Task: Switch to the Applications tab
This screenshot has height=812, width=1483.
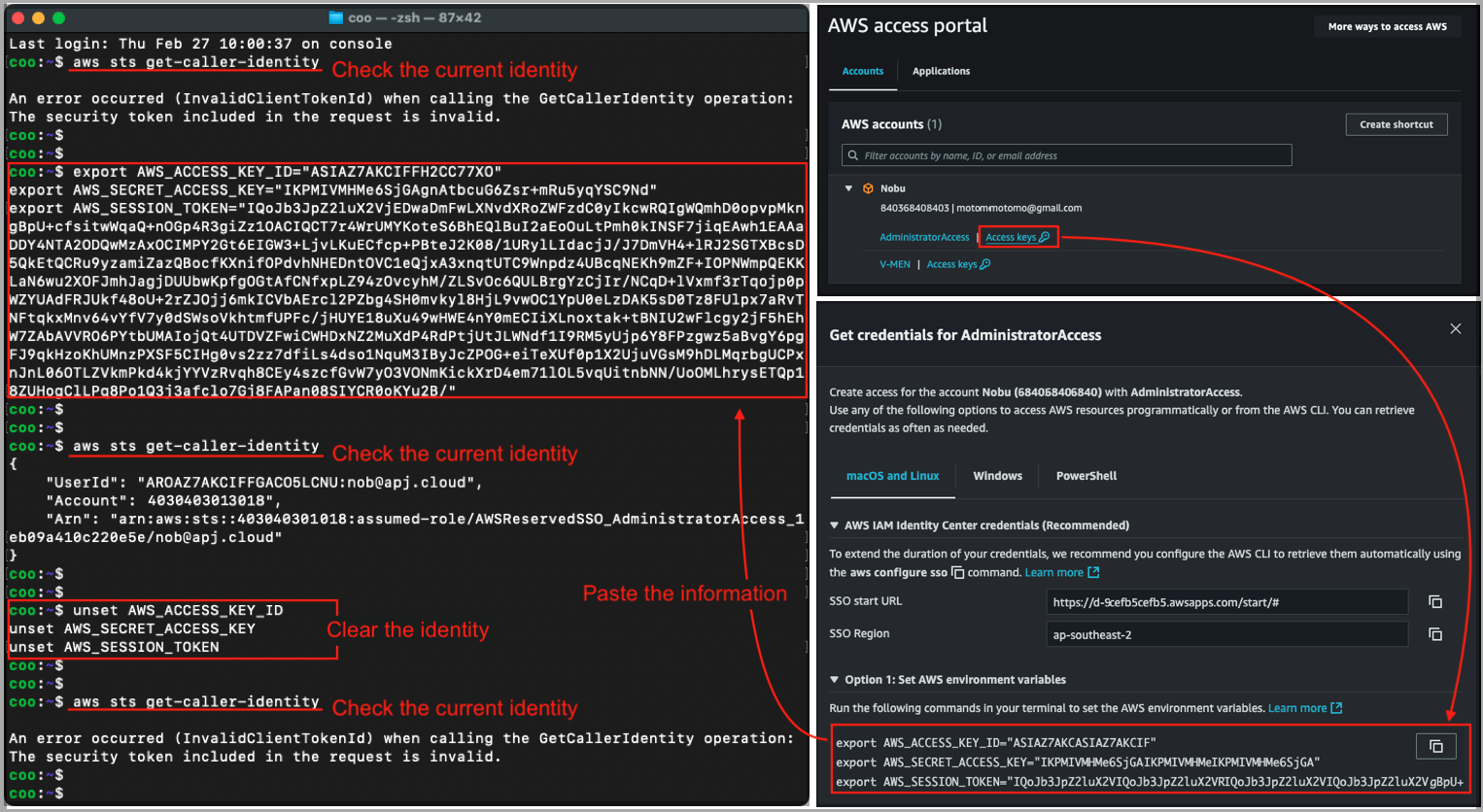Action: pos(940,71)
